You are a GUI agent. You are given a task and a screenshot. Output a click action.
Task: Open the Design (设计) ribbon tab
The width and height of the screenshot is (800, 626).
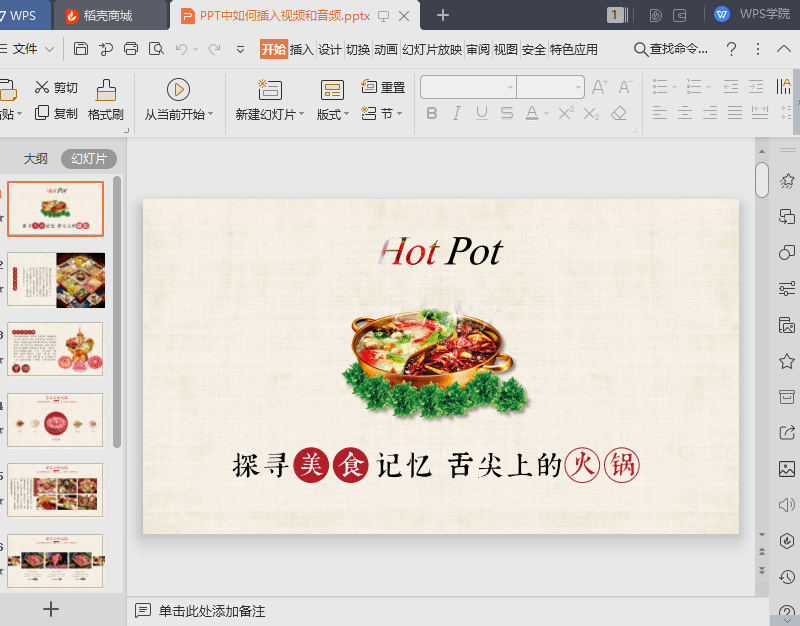[x=330, y=49]
